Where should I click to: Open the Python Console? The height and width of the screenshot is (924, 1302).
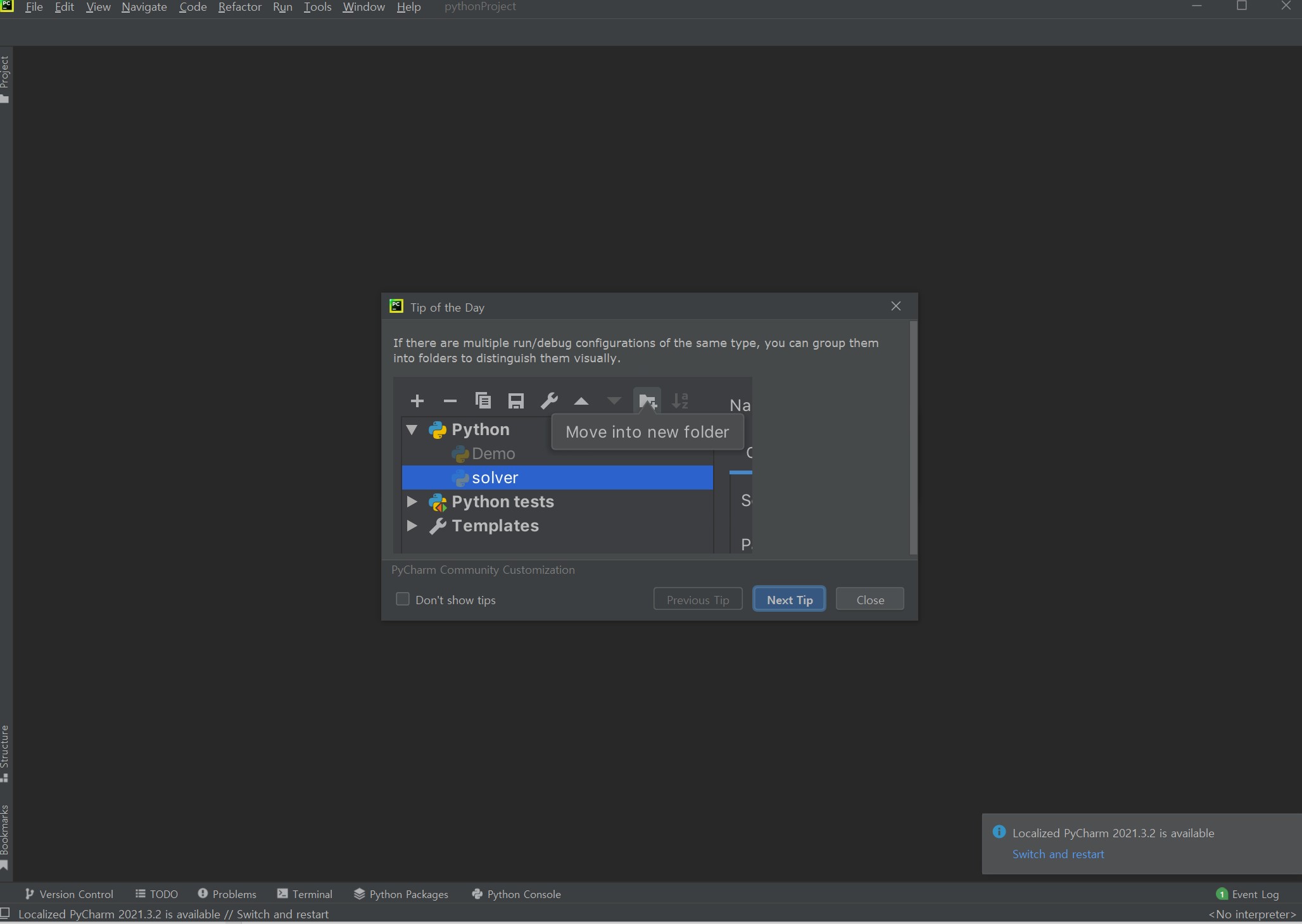coord(516,894)
